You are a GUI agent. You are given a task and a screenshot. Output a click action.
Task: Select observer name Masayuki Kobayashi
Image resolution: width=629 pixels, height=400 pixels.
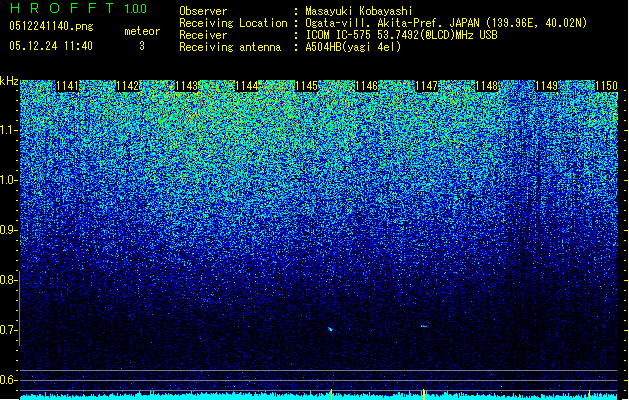[359, 11]
